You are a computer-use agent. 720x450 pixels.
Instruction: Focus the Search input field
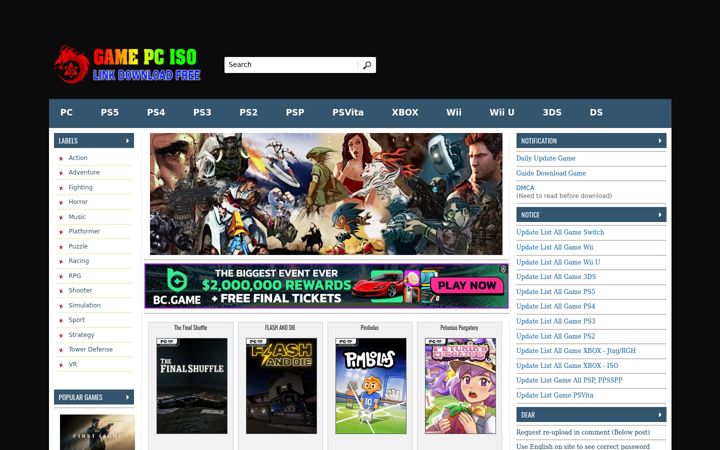click(x=291, y=65)
